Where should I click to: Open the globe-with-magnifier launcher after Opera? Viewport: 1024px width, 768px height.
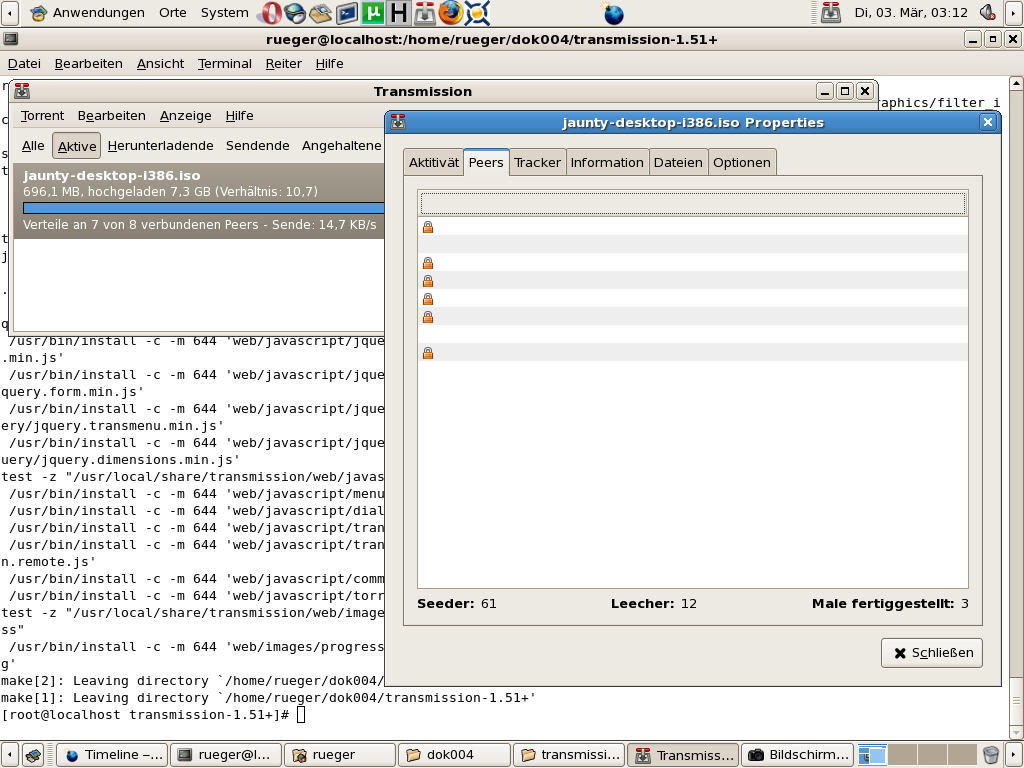point(295,12)
